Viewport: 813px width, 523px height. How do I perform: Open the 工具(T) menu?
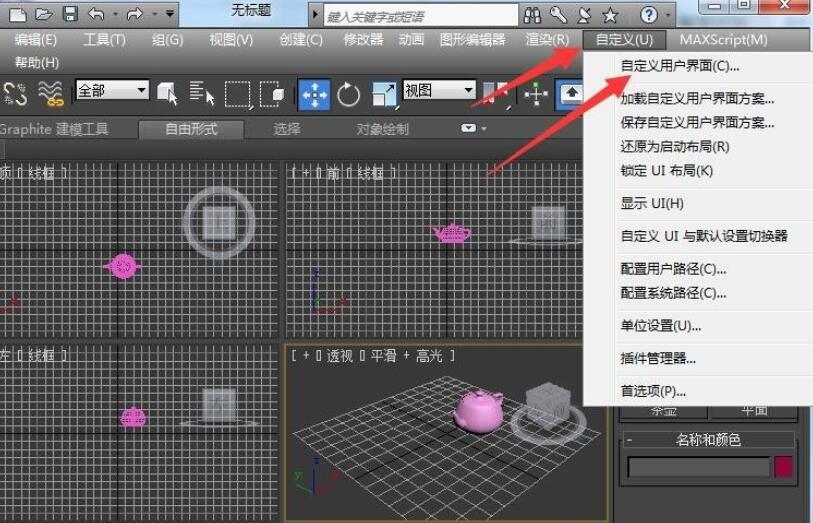point(104,39)
